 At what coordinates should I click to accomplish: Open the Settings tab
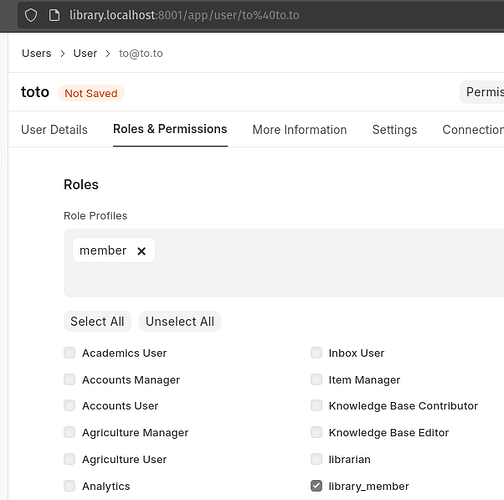pos(394,130)
